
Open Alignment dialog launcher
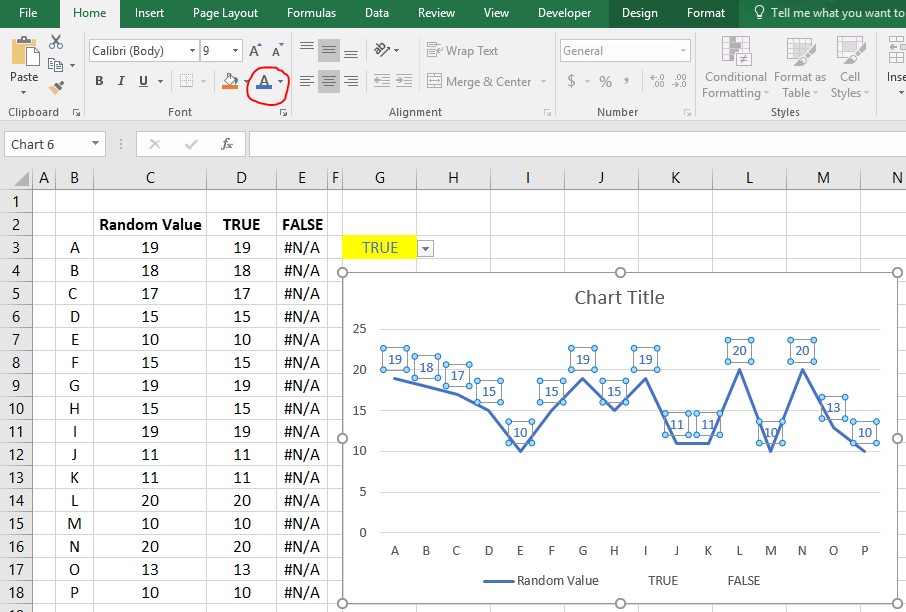click(x=547, y=113)
